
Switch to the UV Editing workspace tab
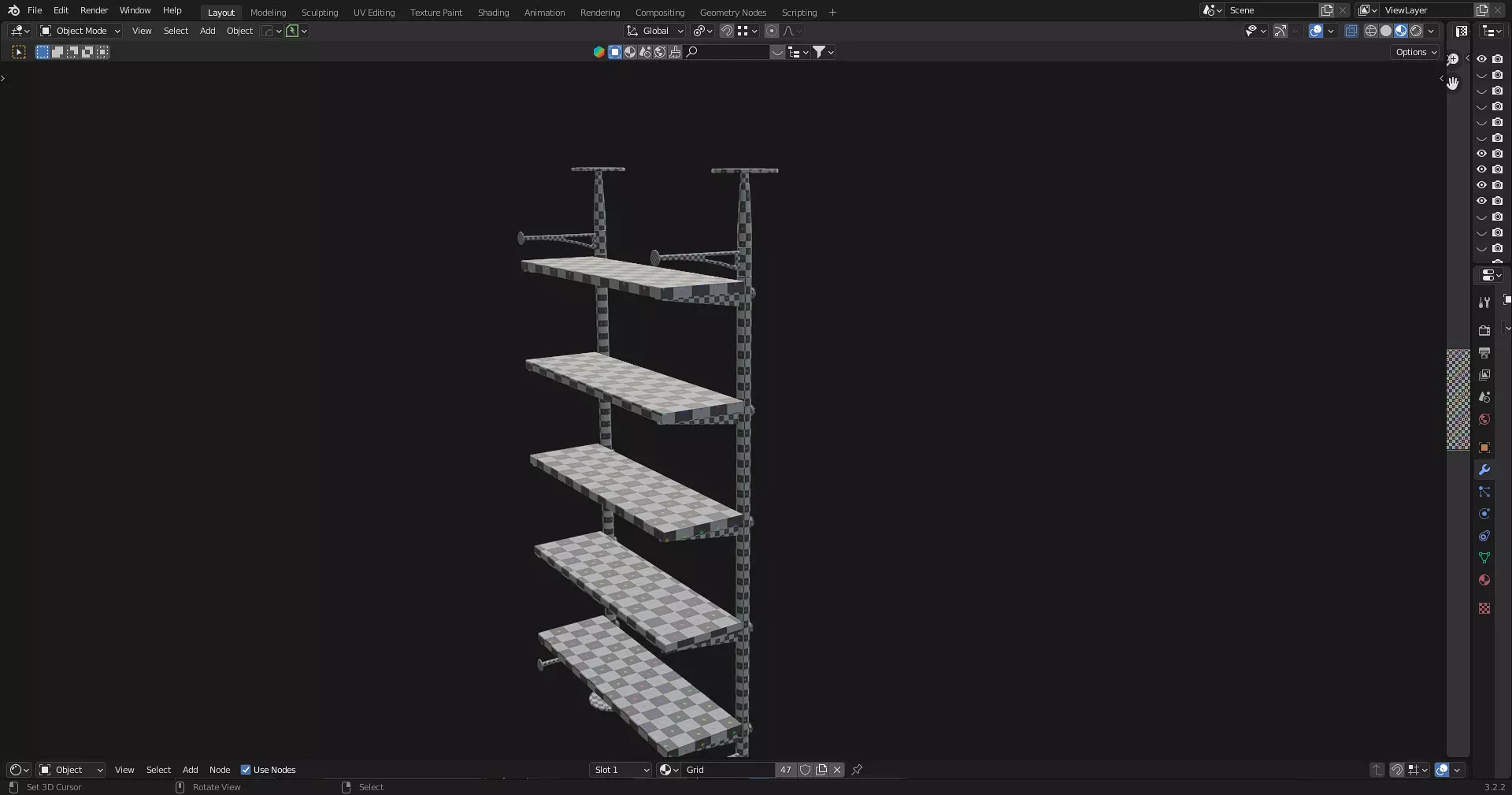374,13
